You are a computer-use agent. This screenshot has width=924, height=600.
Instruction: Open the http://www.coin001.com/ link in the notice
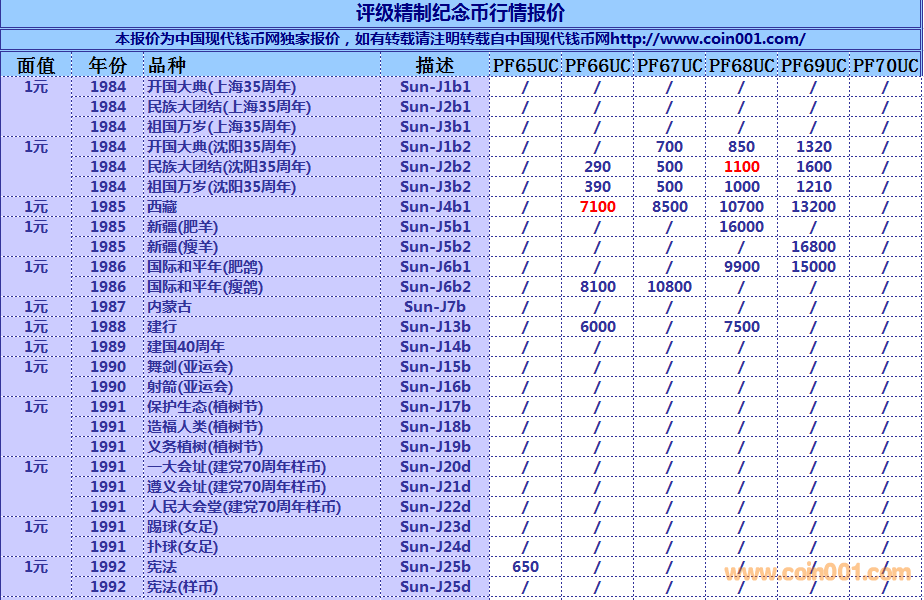(707, 39)
